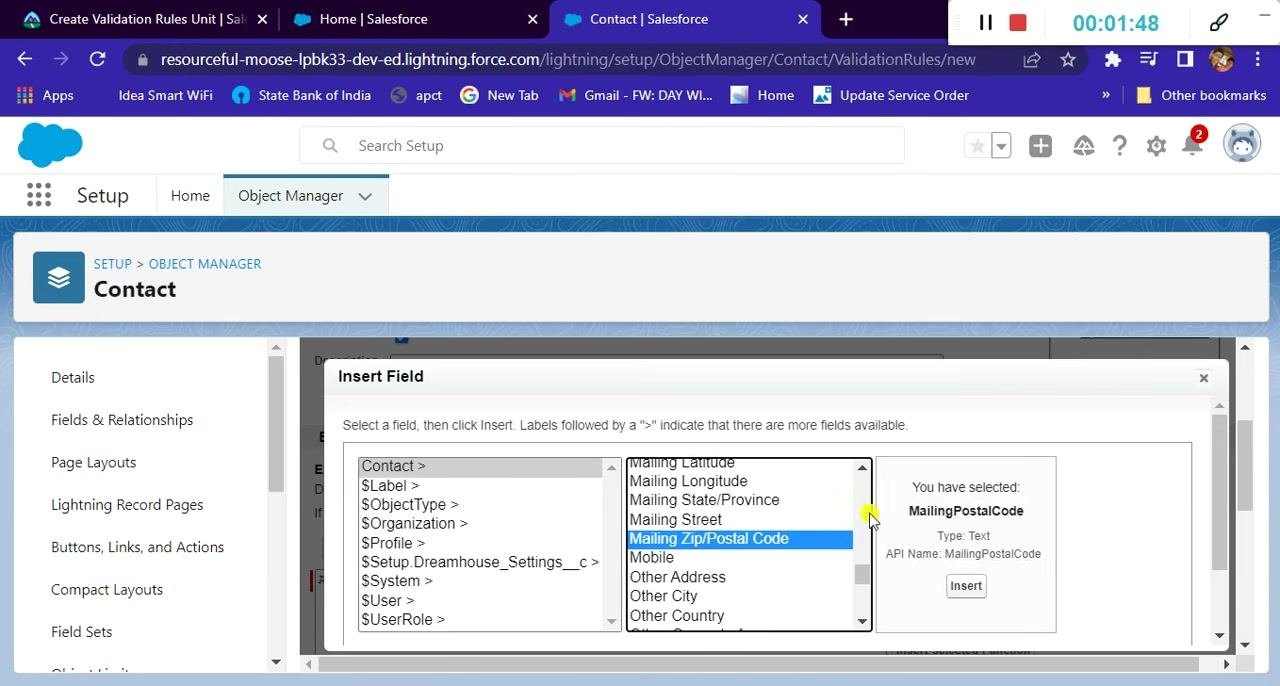Viewport: 1280px width, 686px height.
Task: Open the notifications bell
Action: pos(1192,146)
